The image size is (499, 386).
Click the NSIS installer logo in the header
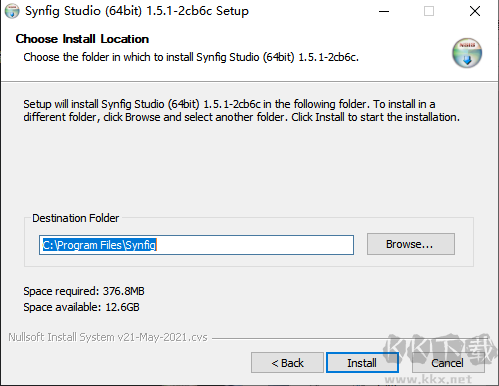coord(467,53)
